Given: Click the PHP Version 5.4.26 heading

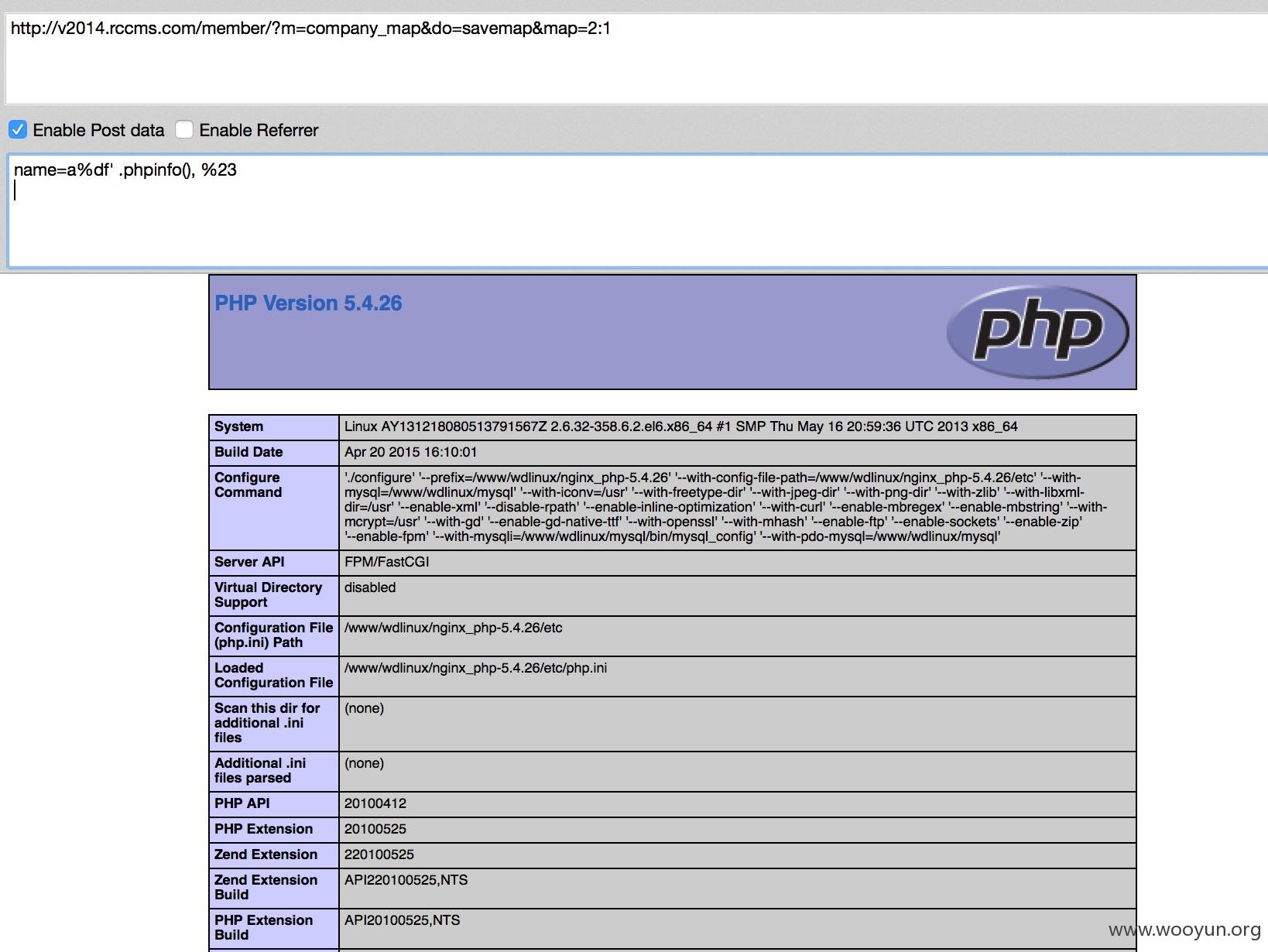Looking at the screenshot, I should coord(308,303).
